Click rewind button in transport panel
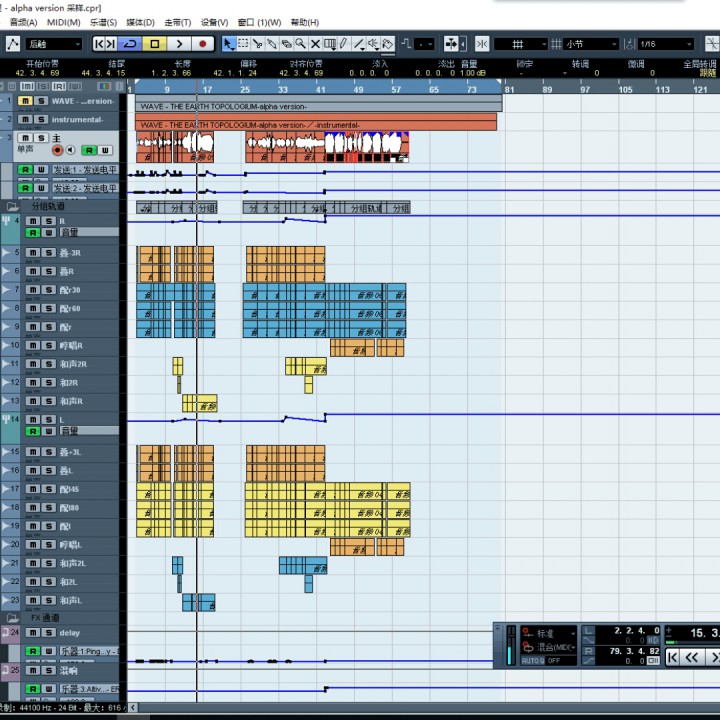Screen dimensions: 720x720 point(691,657)
